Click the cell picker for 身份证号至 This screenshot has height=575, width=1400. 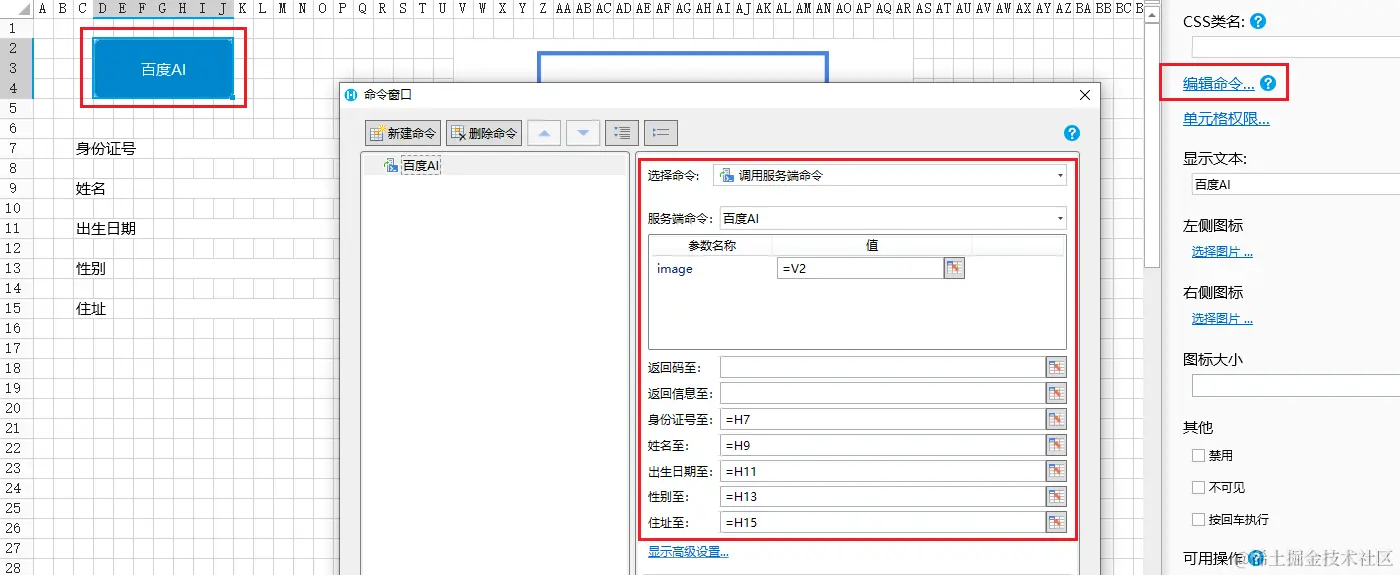1056,419
